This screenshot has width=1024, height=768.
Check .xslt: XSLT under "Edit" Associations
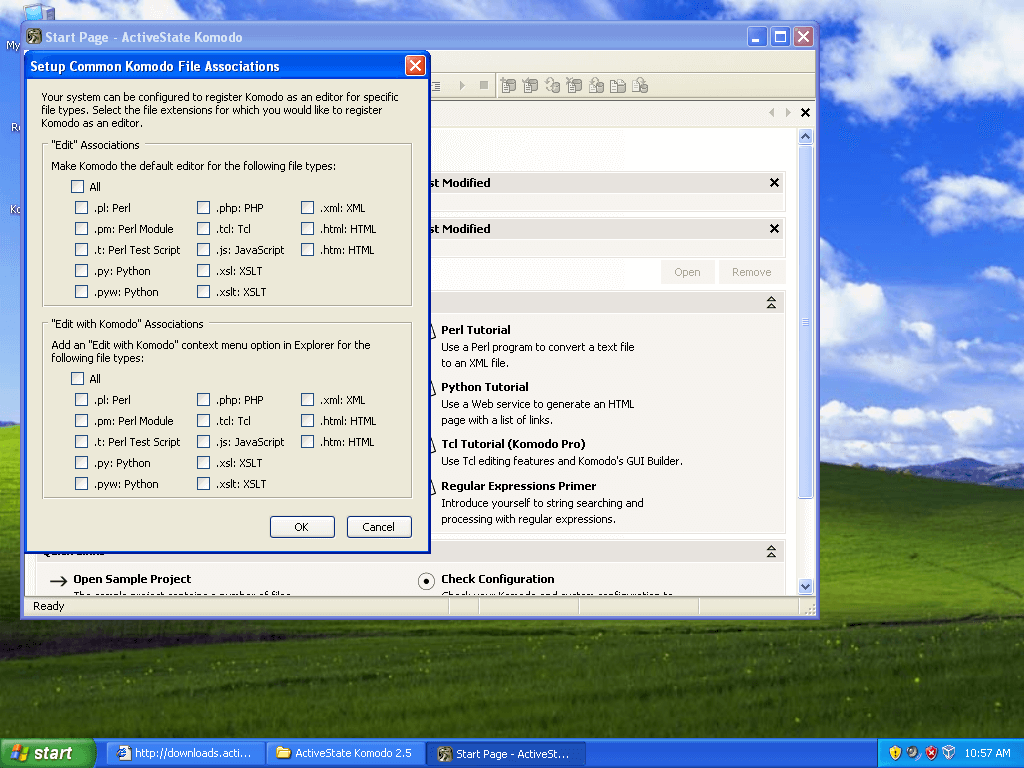pos(204,291)
